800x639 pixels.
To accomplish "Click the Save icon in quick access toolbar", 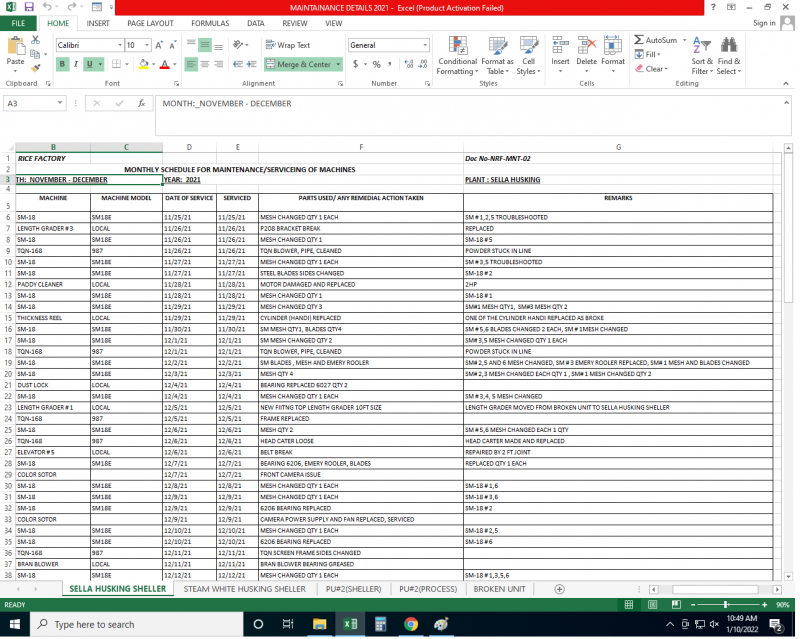I will (29, 7).
